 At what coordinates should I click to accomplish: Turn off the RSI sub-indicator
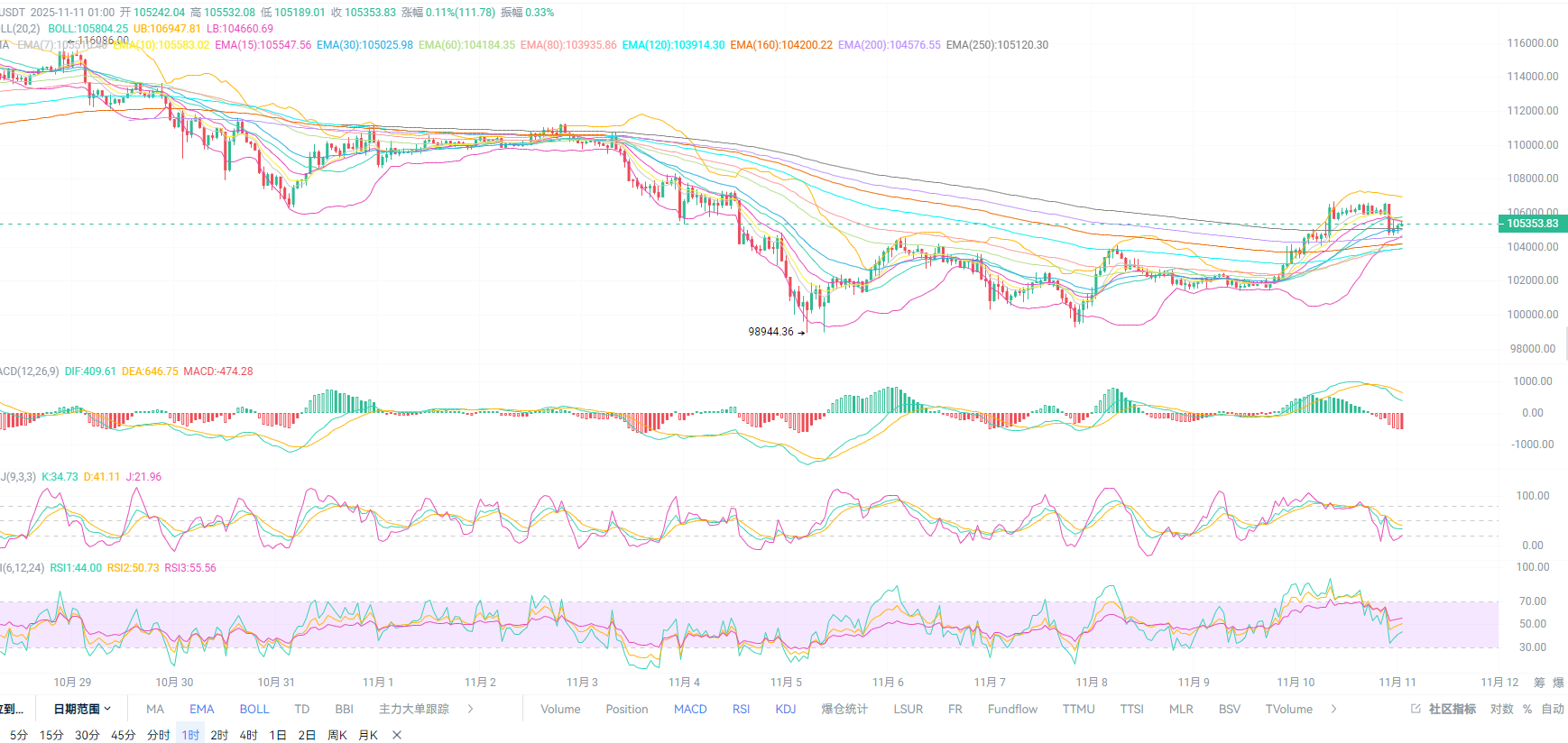click(741, 709)
